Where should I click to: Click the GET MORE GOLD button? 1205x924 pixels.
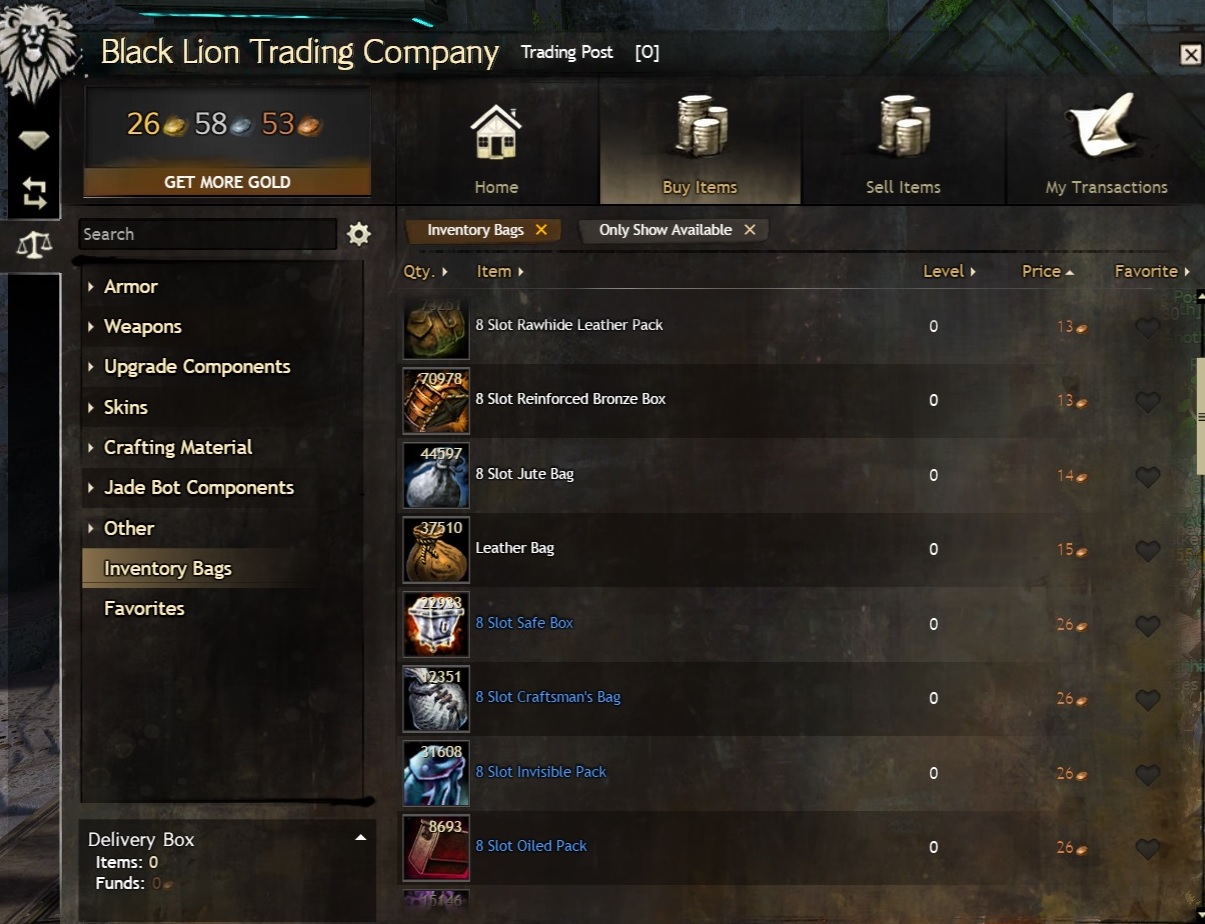point(227,182)
